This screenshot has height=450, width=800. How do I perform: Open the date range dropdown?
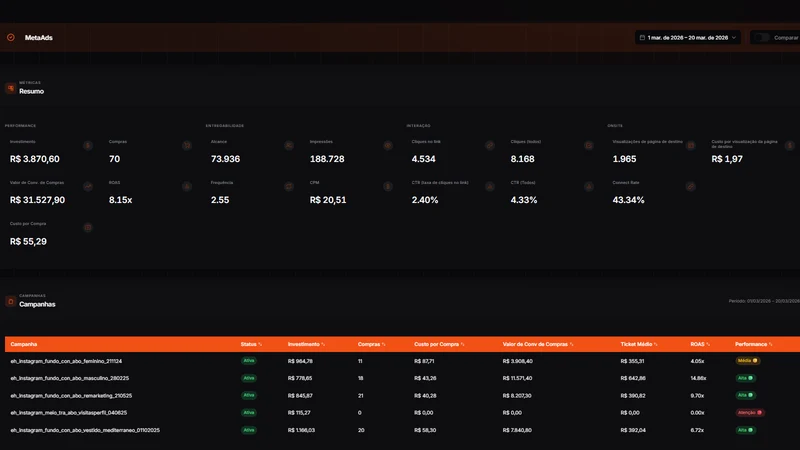pyautogui.click(x=688, y=37)
